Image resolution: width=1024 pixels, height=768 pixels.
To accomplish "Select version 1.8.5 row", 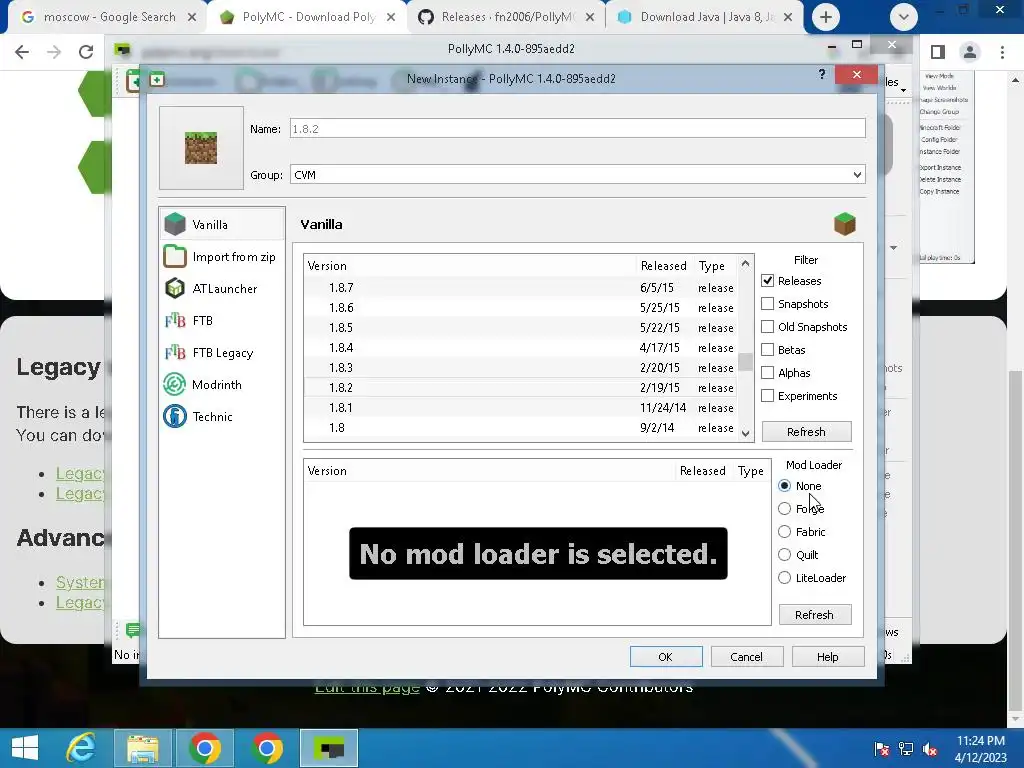I will [x=520, y=328].
